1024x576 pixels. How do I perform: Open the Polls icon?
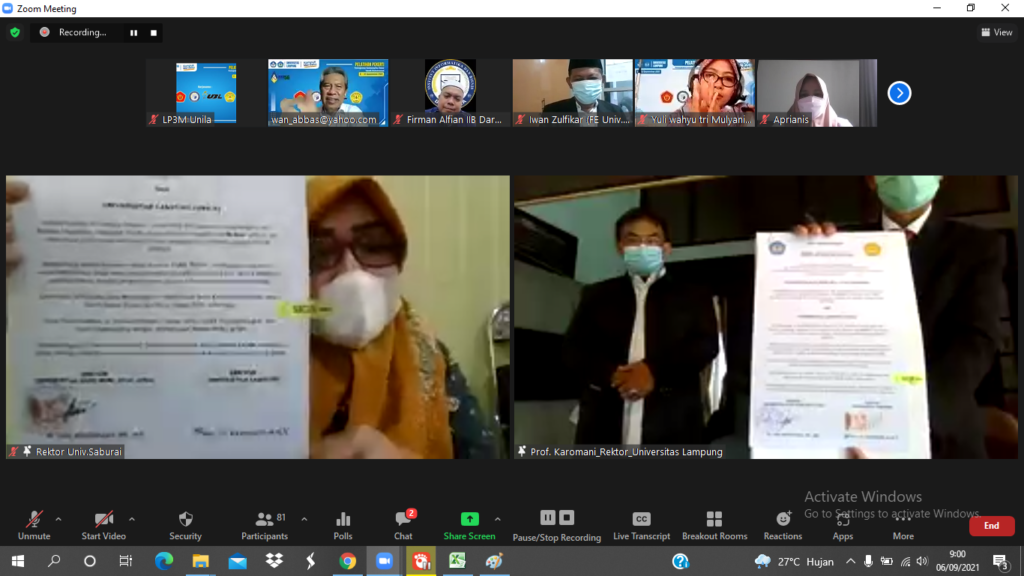(x=343, y=525)
